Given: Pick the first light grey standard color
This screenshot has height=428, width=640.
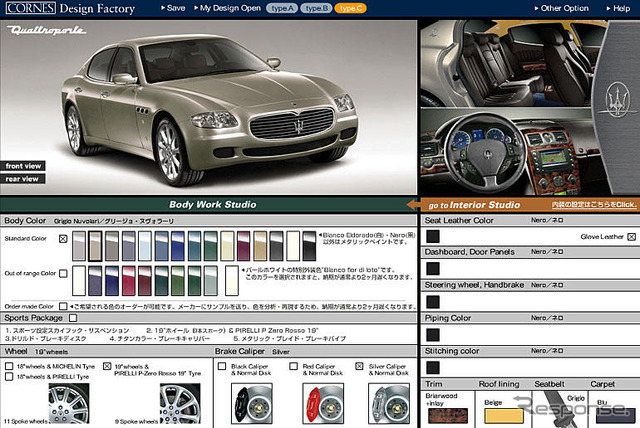Looking at the screenshot, I should point(79,246).
